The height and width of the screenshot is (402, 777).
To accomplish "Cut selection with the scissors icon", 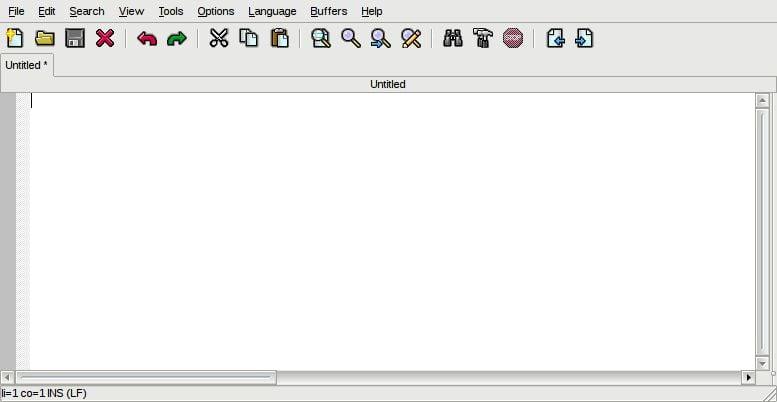I will point(219,39).
